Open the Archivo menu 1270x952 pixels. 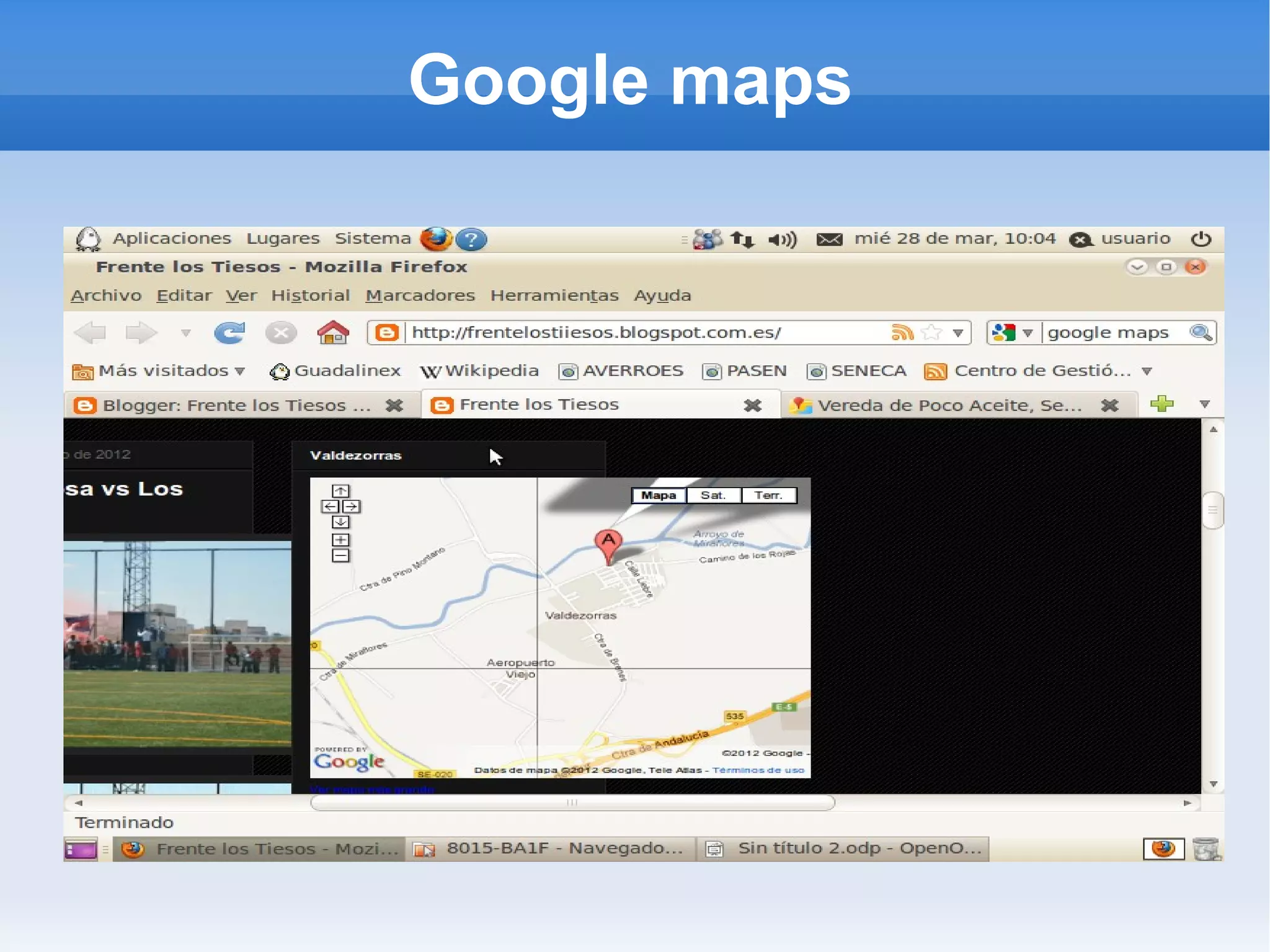(106, 296)
